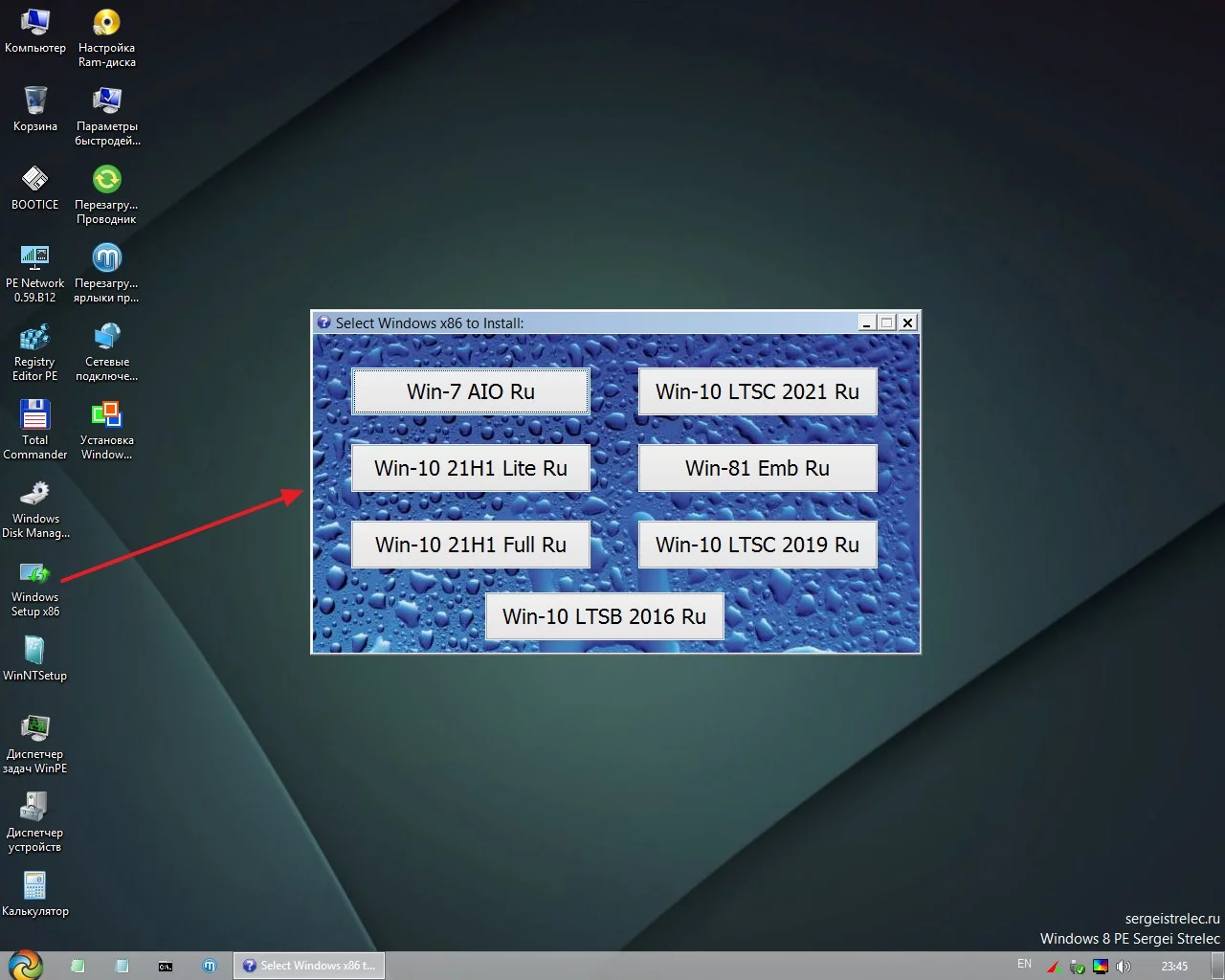Click the Select Windows x86 taskbar button
The width and height of the screenshot is (1225, 980).
coord(309,966)
